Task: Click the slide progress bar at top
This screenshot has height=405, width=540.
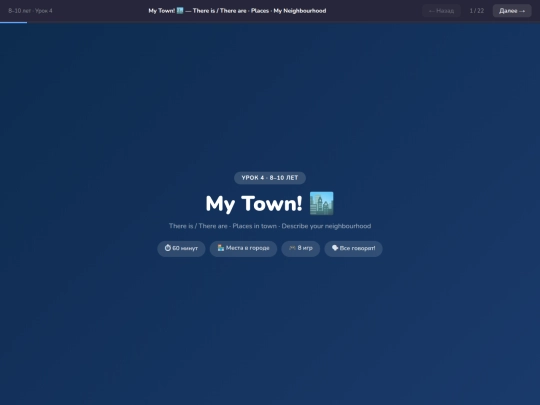Action: pyautogui.click(x=270, y=22)
